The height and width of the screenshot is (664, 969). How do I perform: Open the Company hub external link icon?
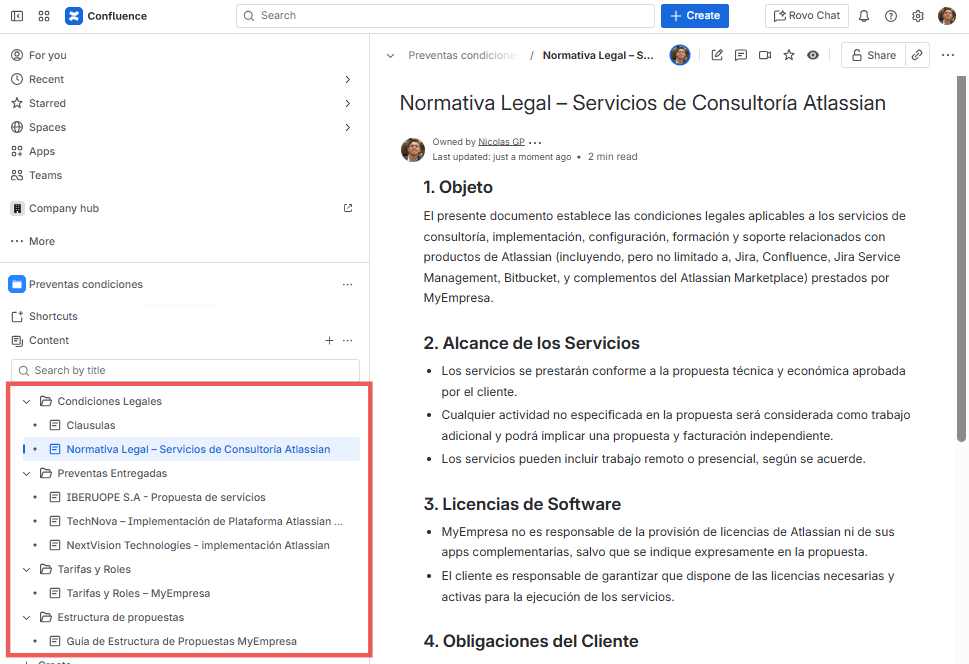click(348, 208)
